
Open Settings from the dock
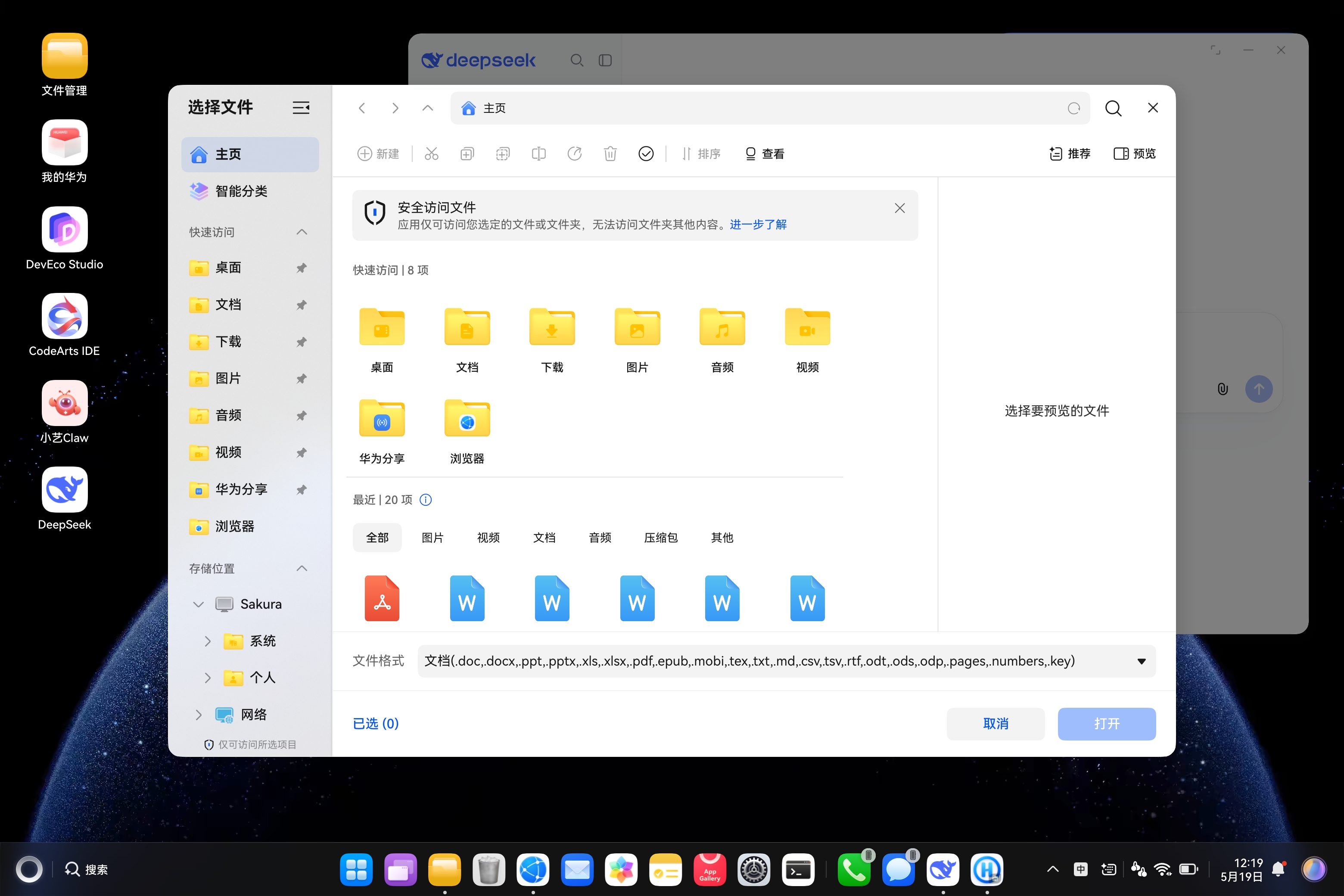[754, 870]
